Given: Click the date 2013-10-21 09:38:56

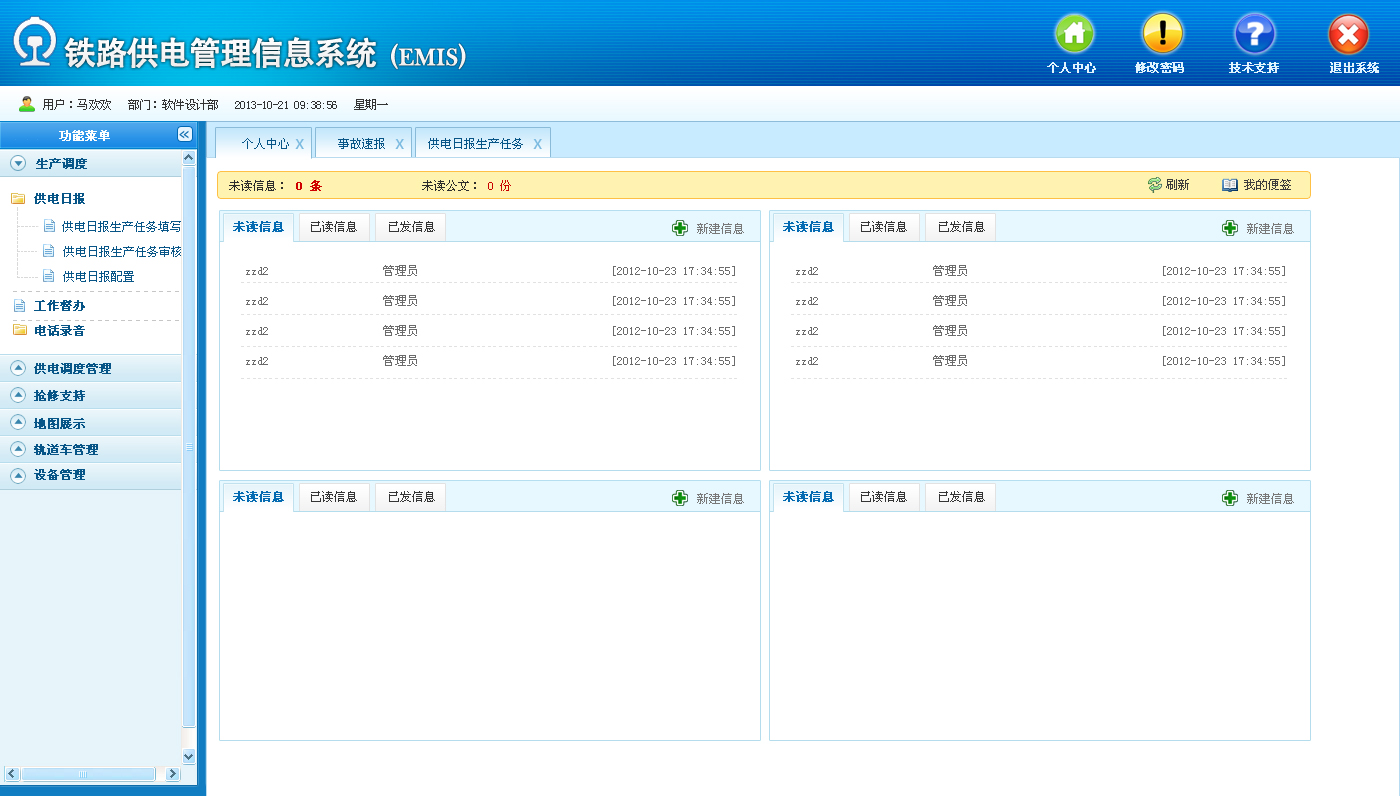Looking at the screenshot, I should pos(285,105).
